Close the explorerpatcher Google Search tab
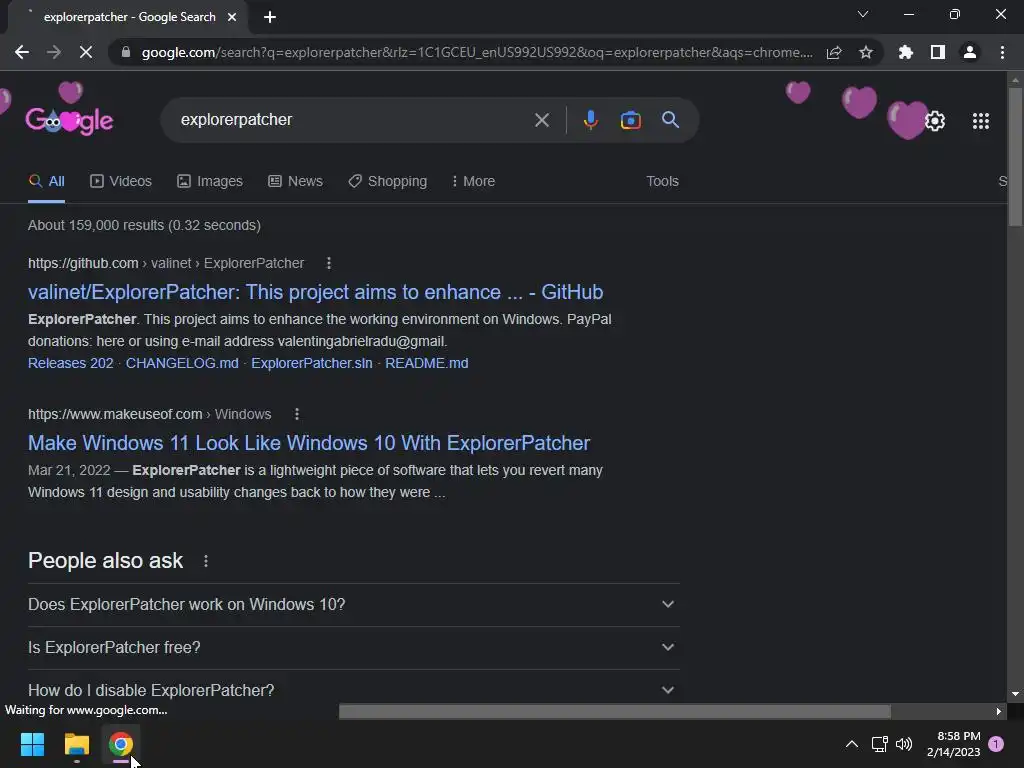This screenshot has width=1024, height=768. [x=232, y=17]
